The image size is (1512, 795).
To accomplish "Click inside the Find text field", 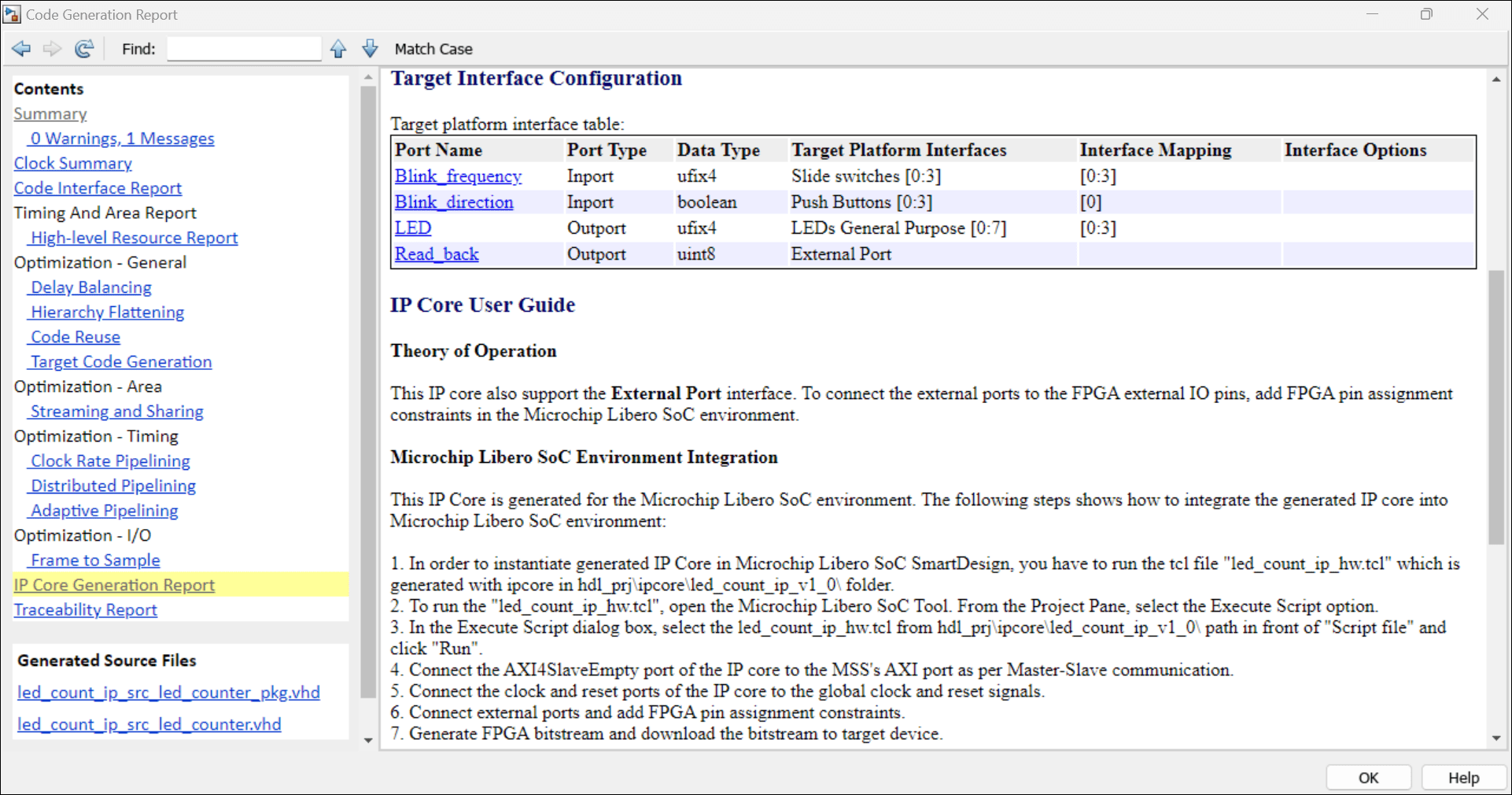I will pyautogui.click(x=244, y=49).
